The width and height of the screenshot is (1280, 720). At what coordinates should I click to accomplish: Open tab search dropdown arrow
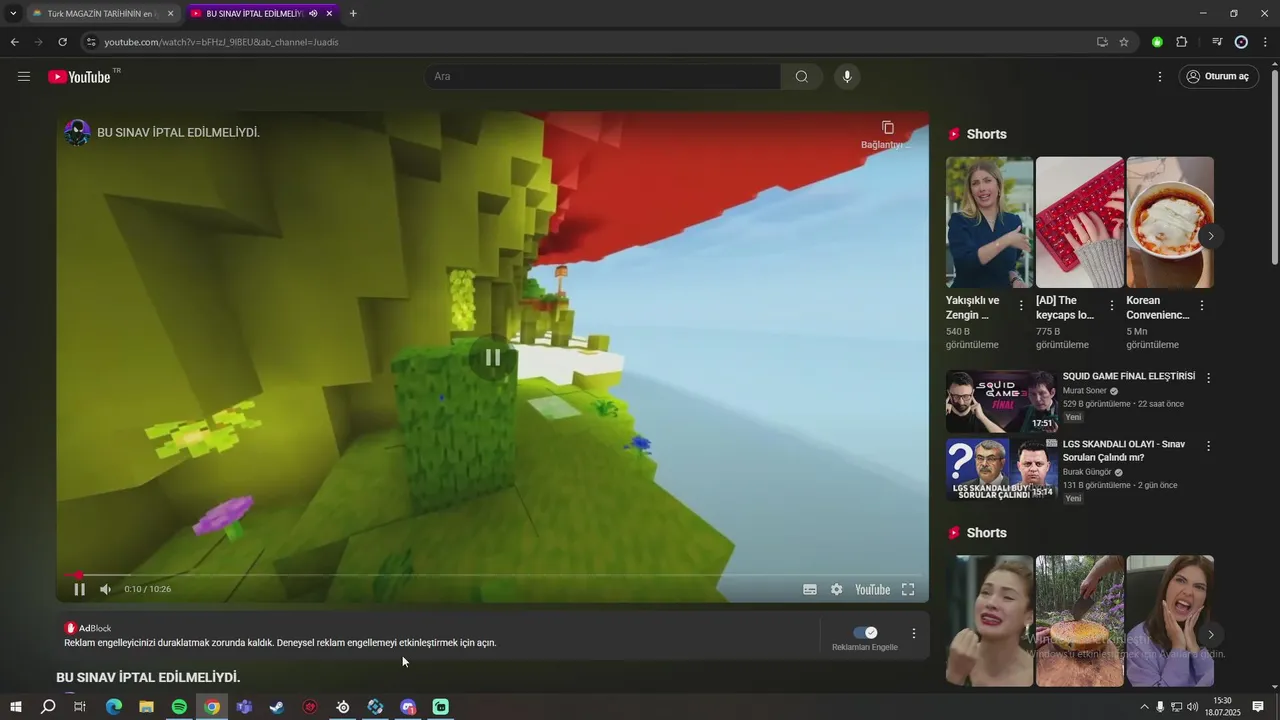[x=13, y=14]
